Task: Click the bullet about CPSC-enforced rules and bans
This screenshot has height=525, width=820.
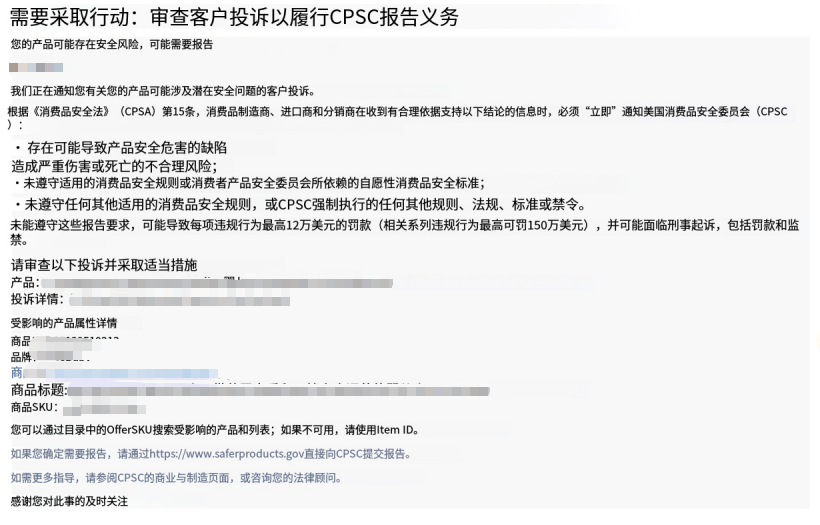Action: tap(299, 204)
